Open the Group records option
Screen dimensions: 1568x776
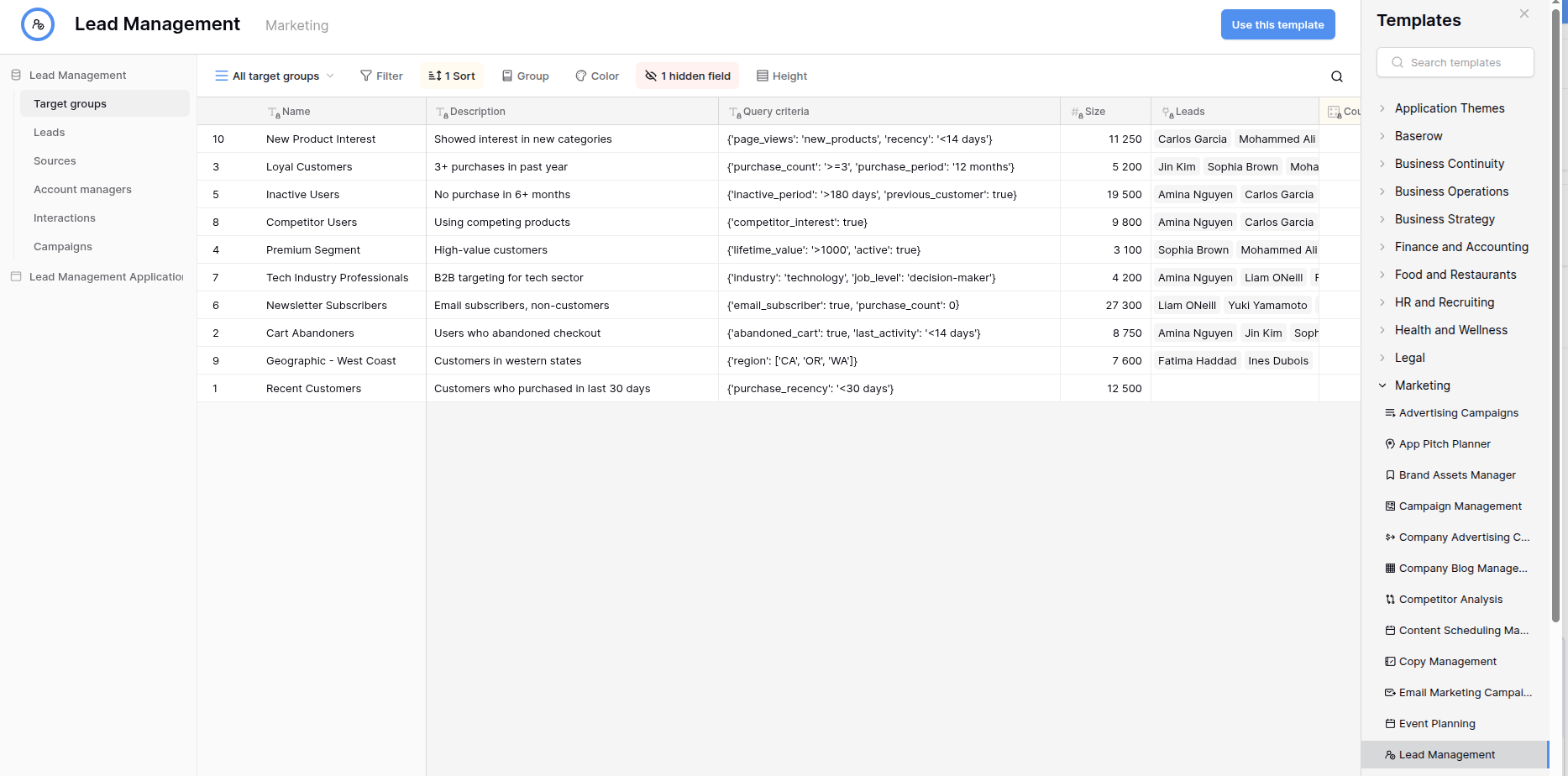pyautogui.click(x=525, y=76)
